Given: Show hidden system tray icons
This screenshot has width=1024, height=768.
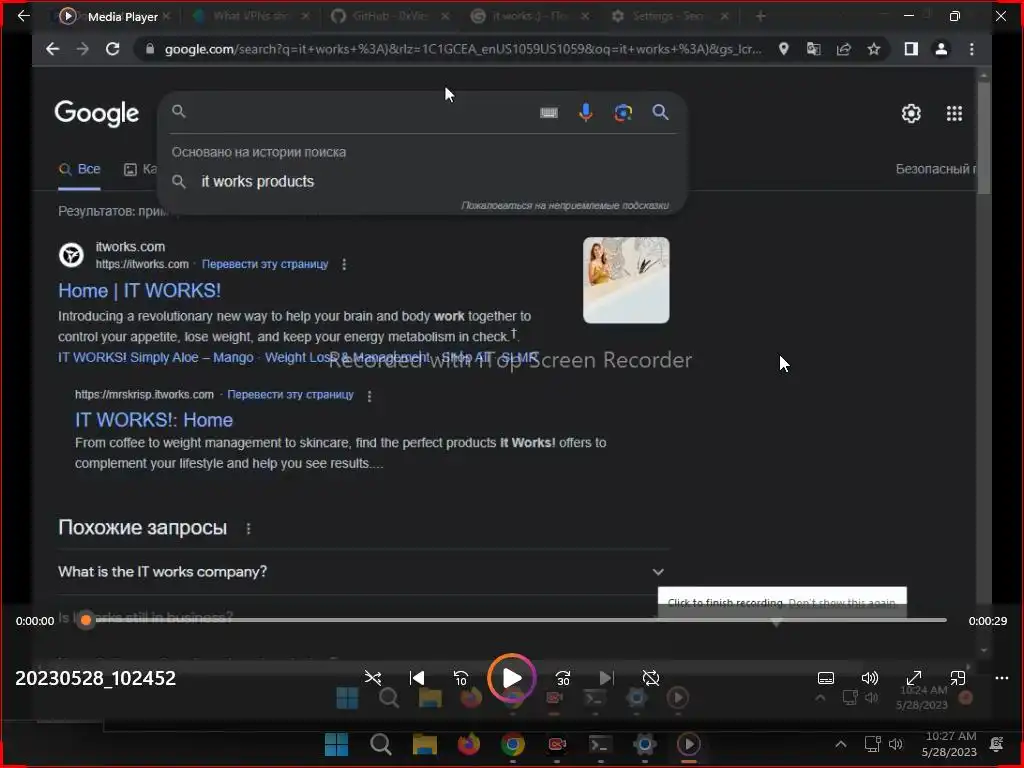Looking at the screenshot, I should [840, 744].
